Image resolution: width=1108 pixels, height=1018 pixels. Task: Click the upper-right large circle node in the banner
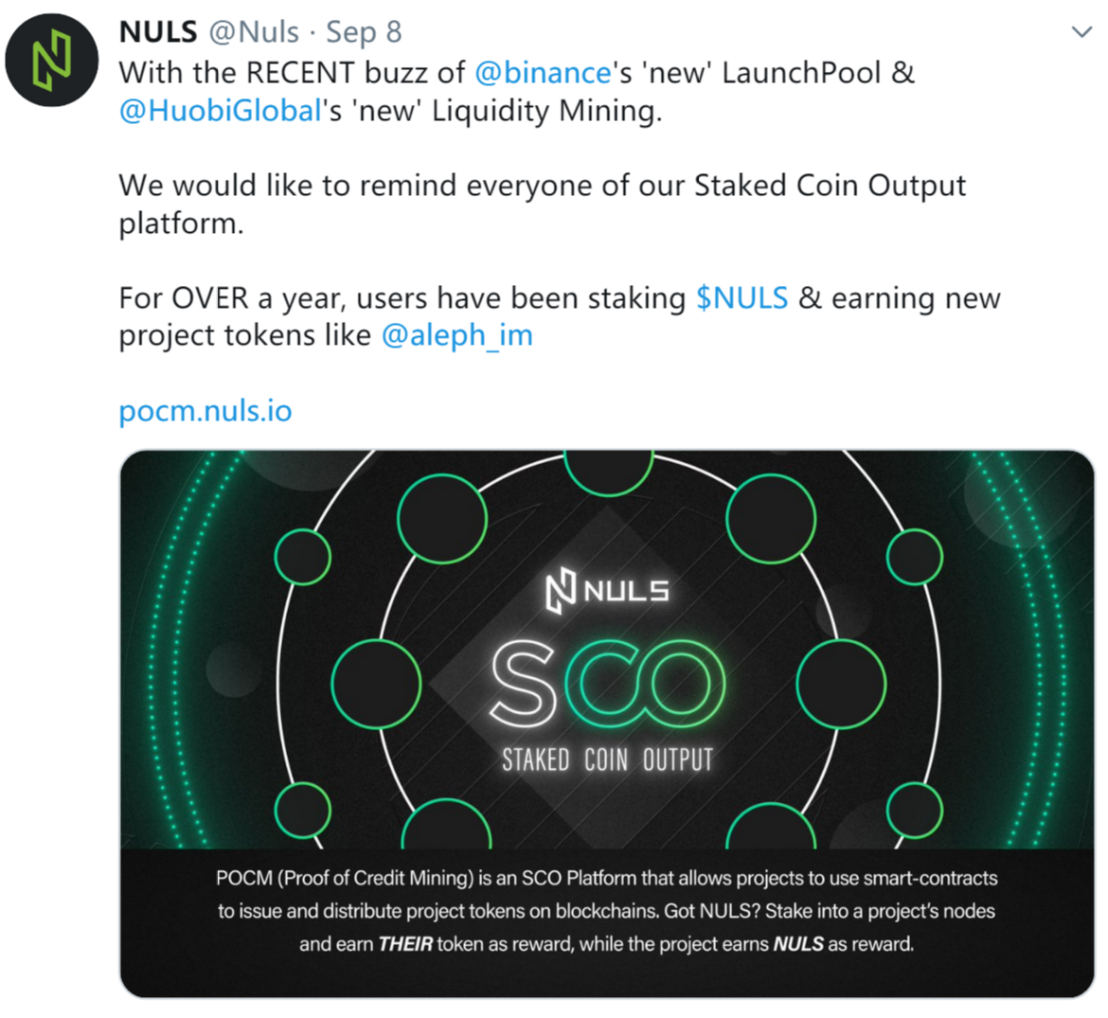771,519
